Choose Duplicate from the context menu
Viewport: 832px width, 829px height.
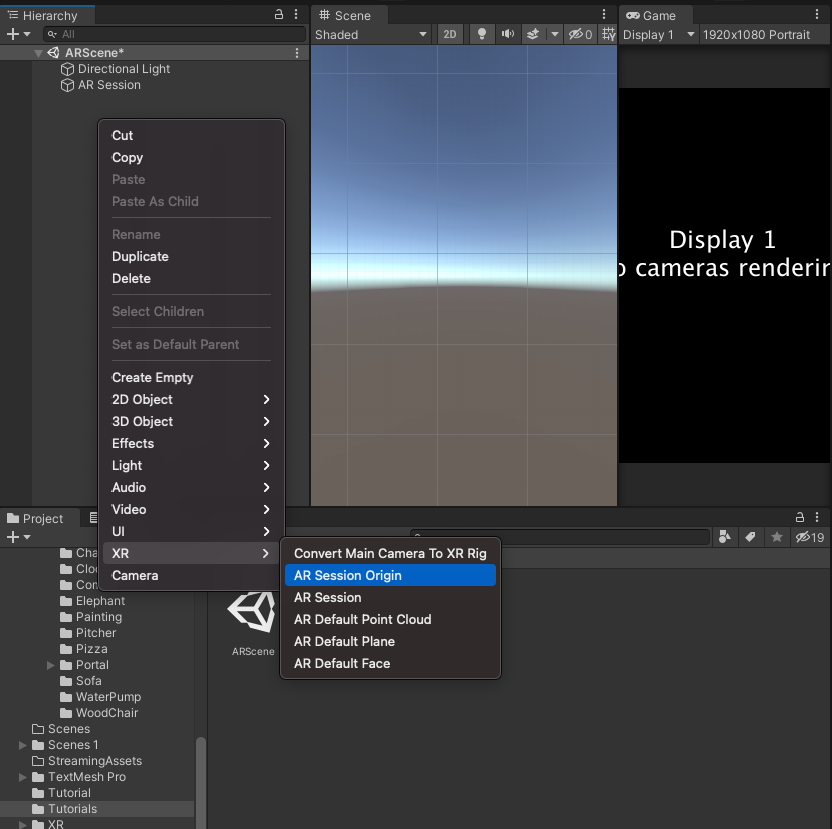pyautogui.click(x=192, y=256)
